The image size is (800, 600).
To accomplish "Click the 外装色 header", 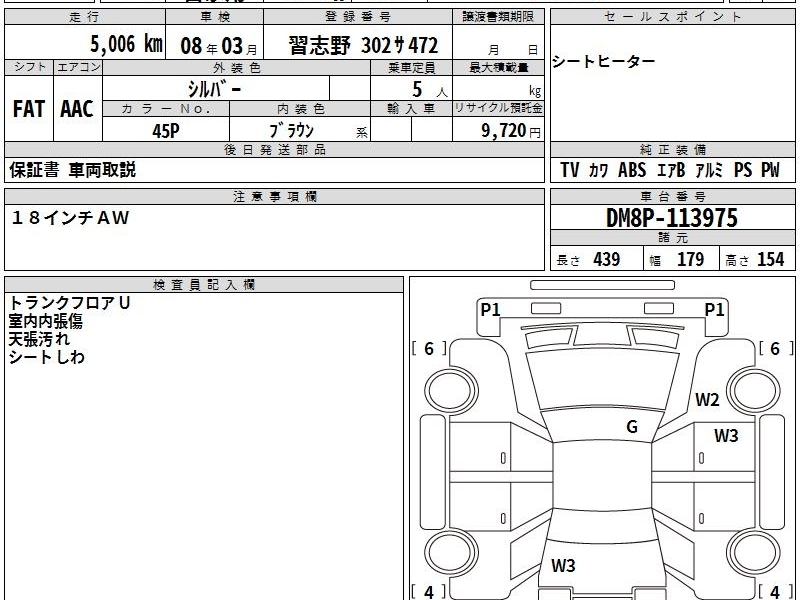I will click(237, 68).
